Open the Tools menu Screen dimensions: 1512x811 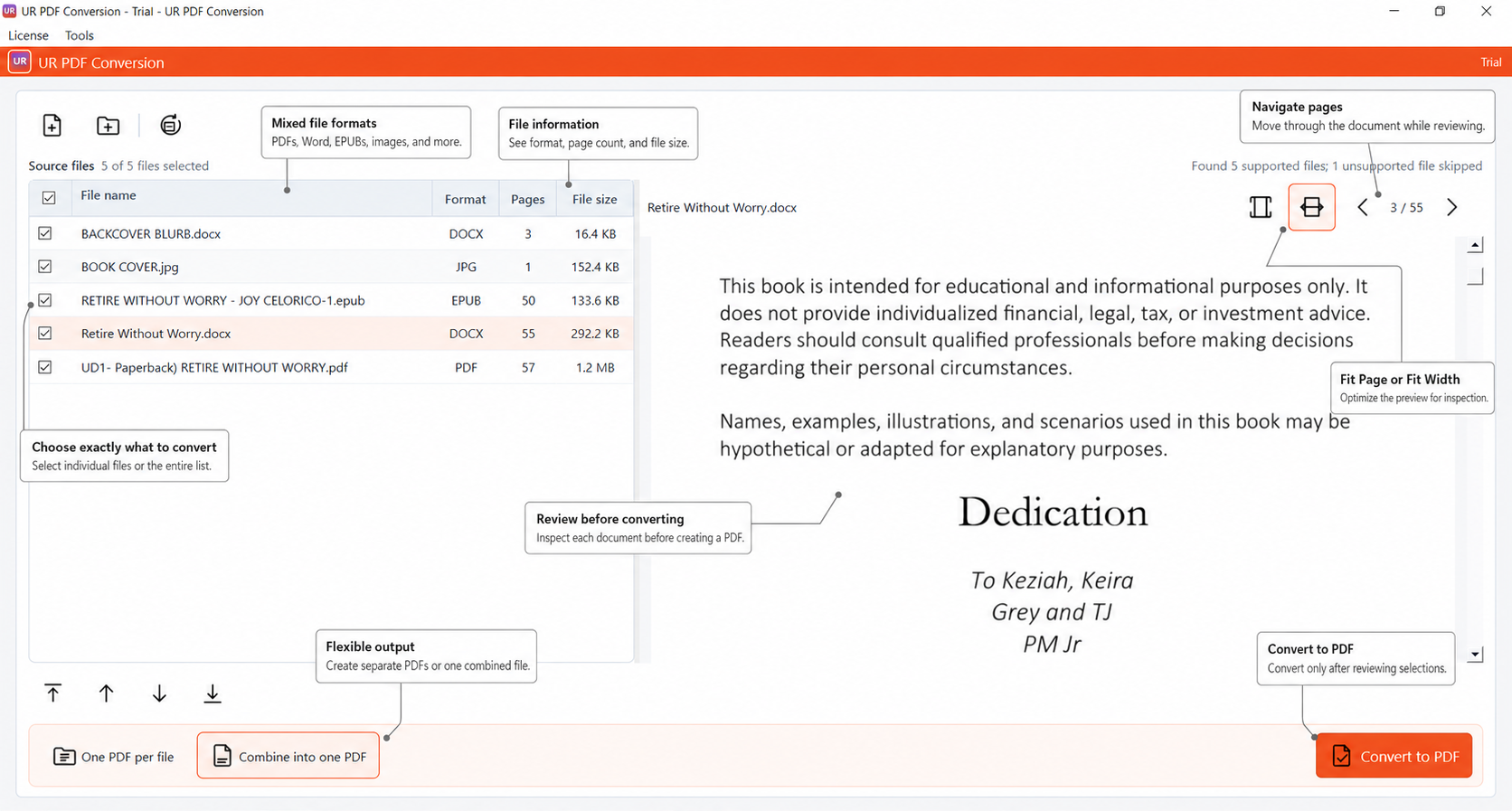(79, 35)
